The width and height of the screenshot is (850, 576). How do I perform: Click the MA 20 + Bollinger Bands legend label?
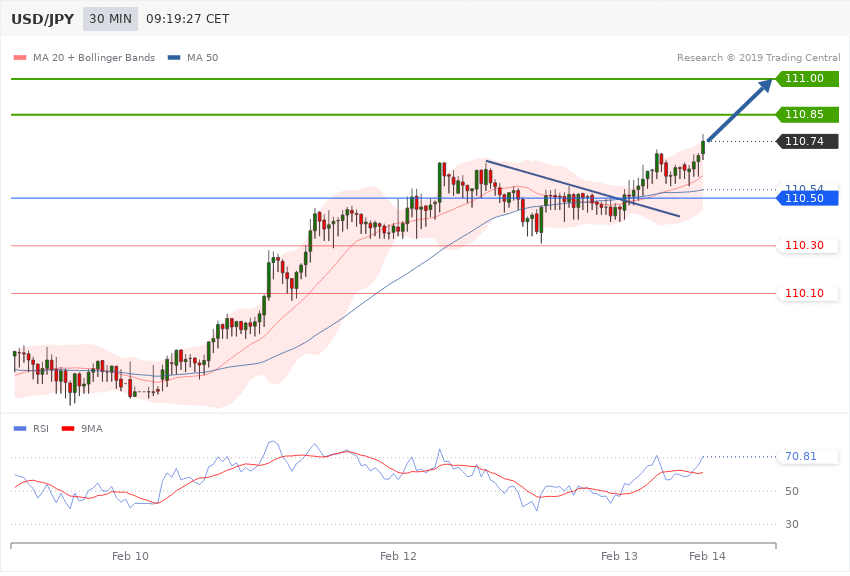(94, 57)
